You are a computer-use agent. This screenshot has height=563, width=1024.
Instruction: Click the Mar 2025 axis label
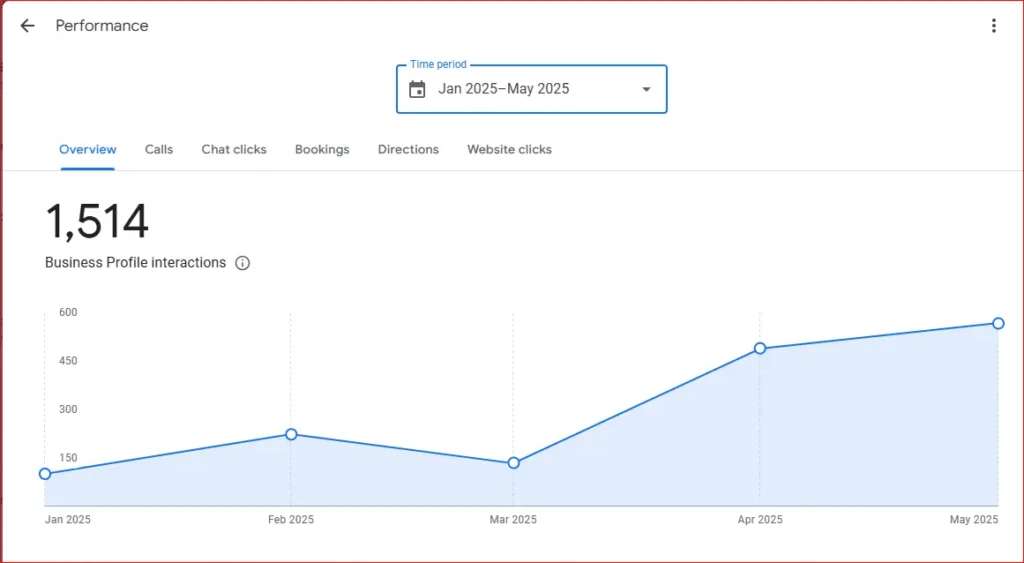tap(513, 520)
